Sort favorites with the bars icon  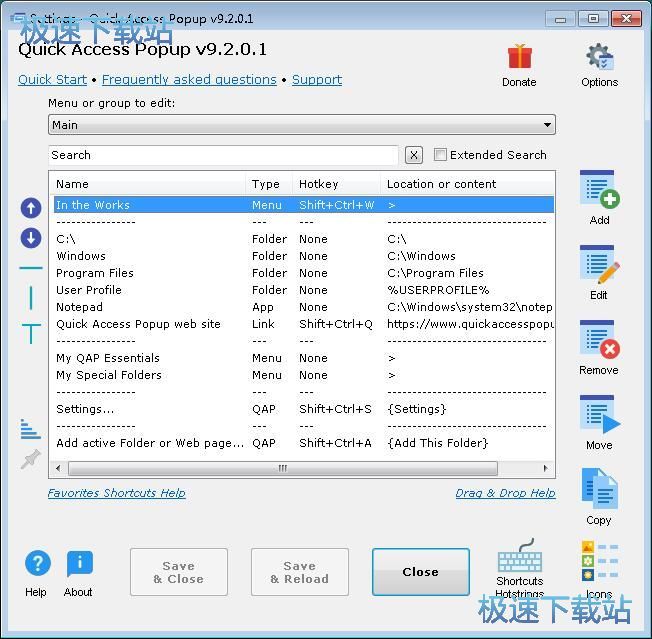(x=31, y=429)
